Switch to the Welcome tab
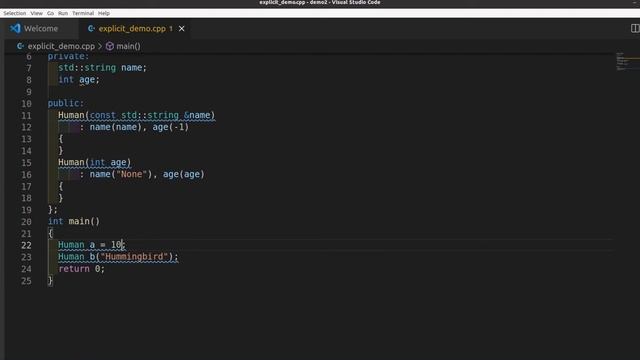This screenshot has width=640, height=360. click(x=41, y=29)
